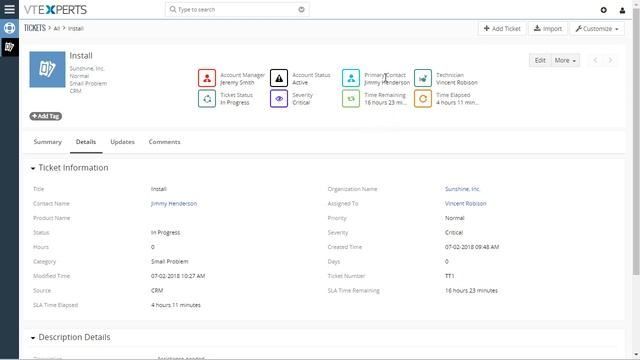Screen dimensions: 640x360
Task: Click the Time Remaining green icon
Action: point(351,98)
